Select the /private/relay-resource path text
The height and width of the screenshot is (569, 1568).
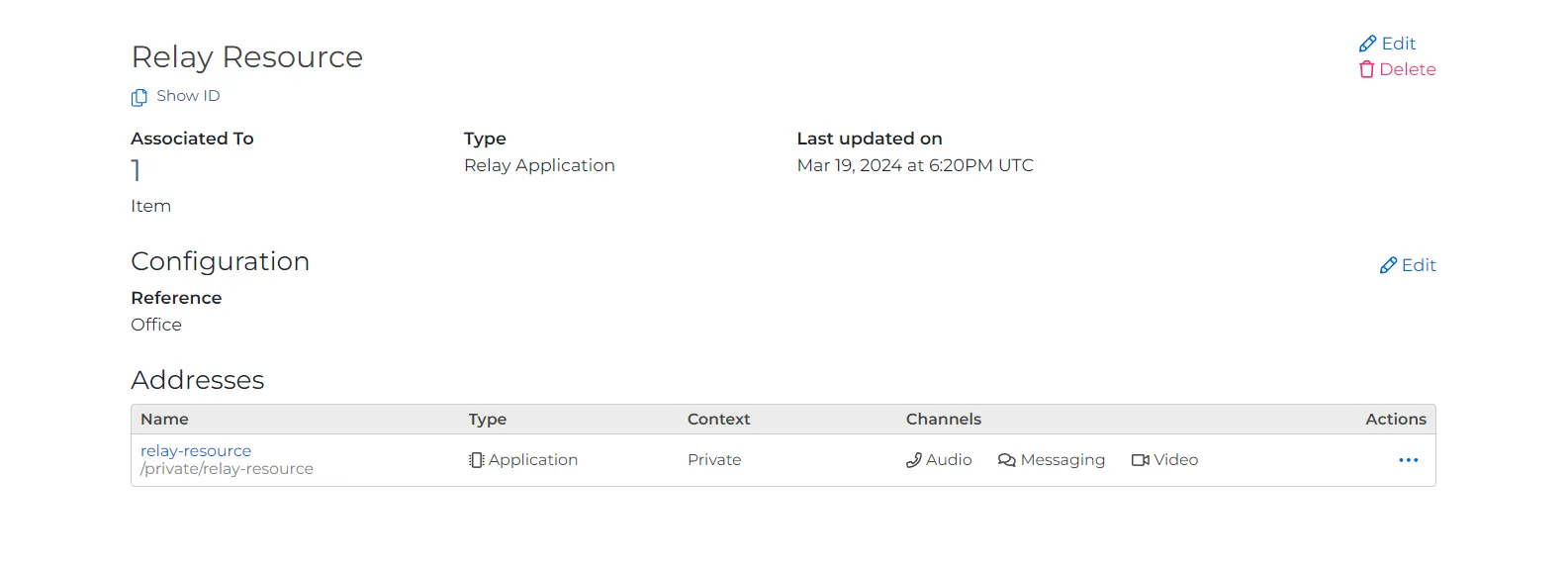click(227, 469)
